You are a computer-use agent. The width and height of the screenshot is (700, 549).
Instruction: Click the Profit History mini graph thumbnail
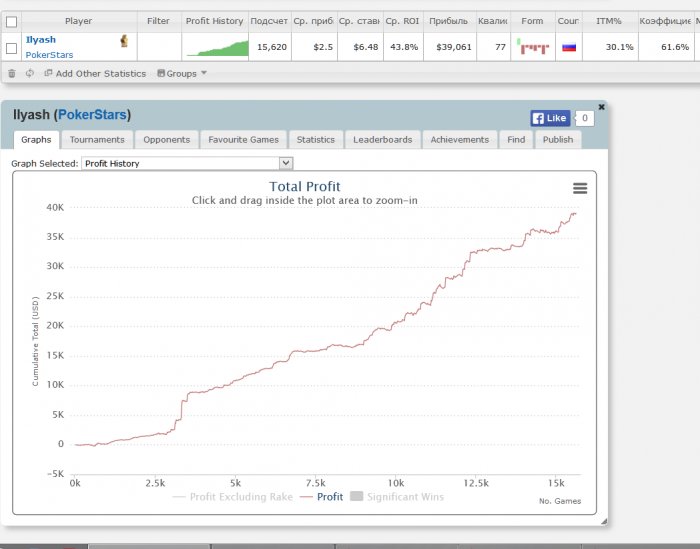coord(217,47)
